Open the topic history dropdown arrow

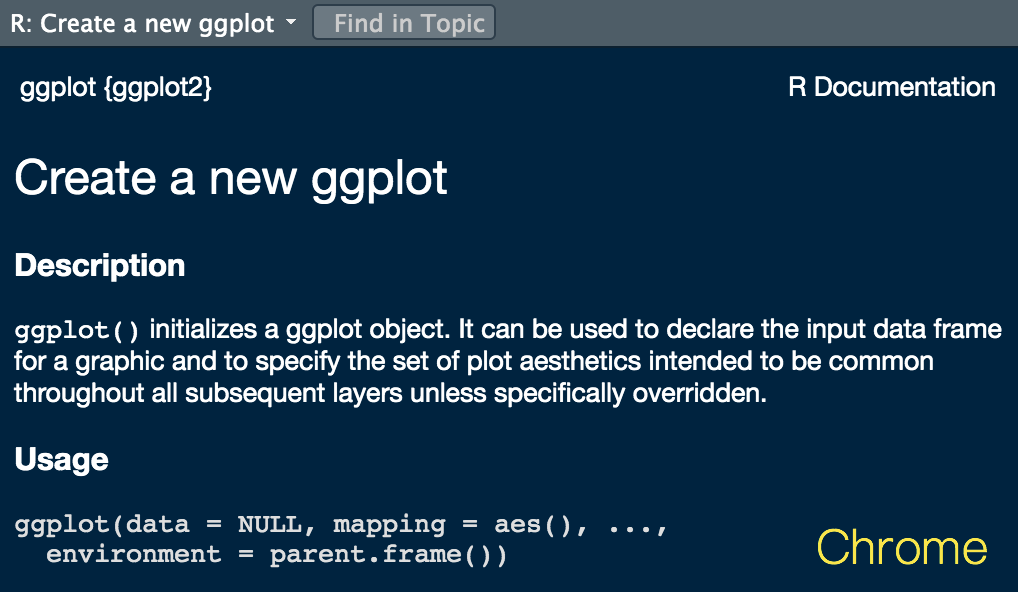click(x=290, y=22)
